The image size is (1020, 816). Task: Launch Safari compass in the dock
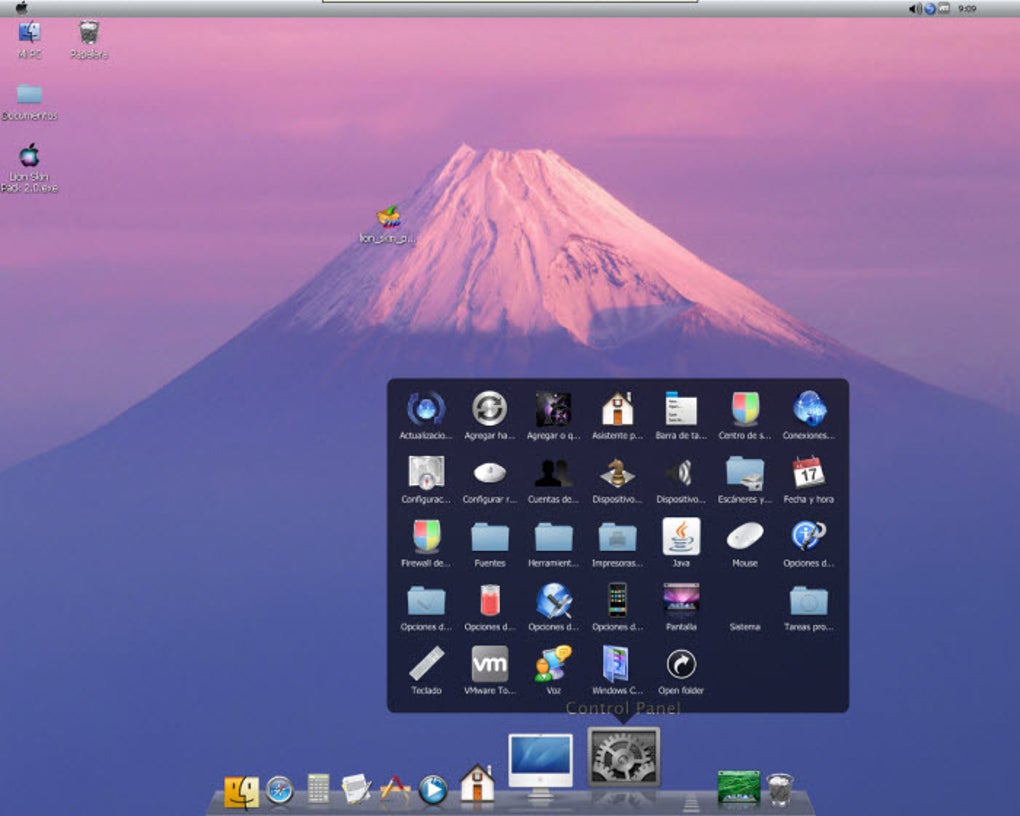[280, 791]
